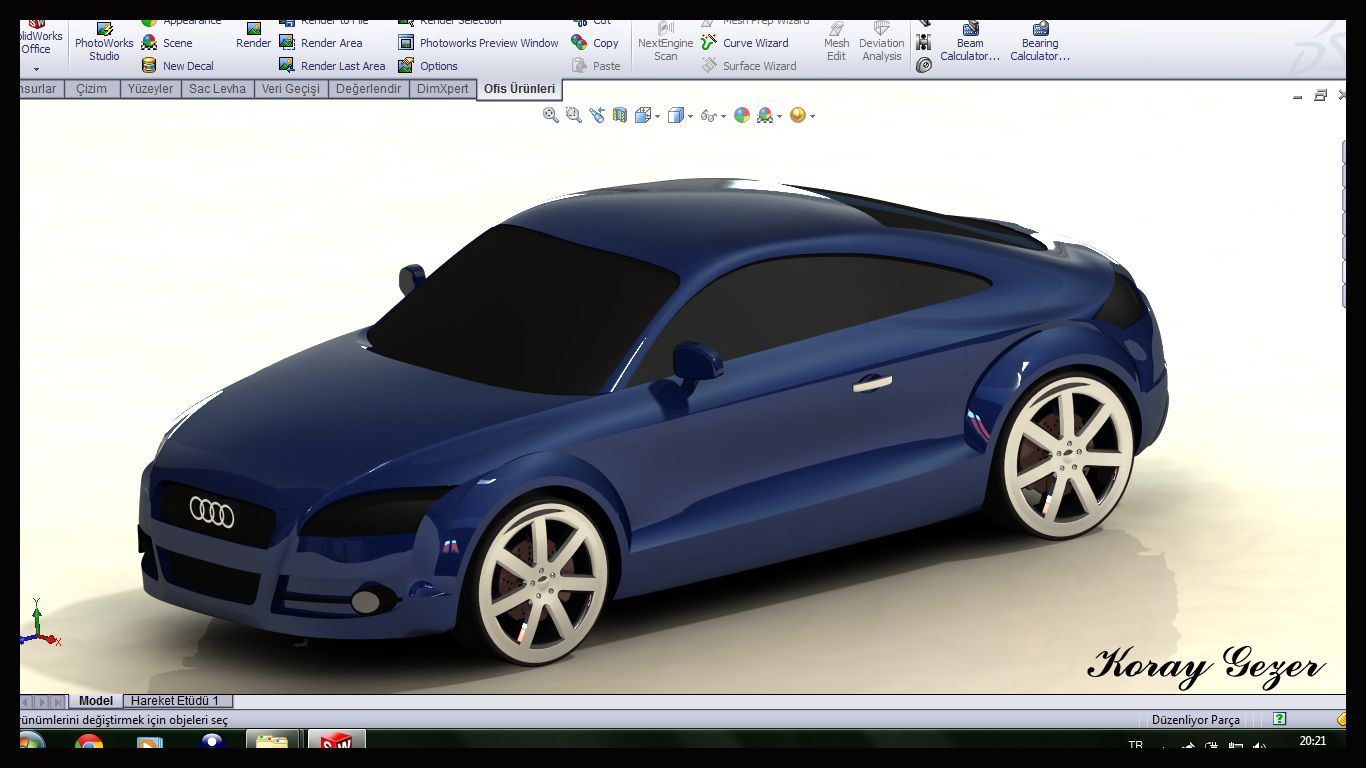Open the Surface Wizard

[749, 66]
